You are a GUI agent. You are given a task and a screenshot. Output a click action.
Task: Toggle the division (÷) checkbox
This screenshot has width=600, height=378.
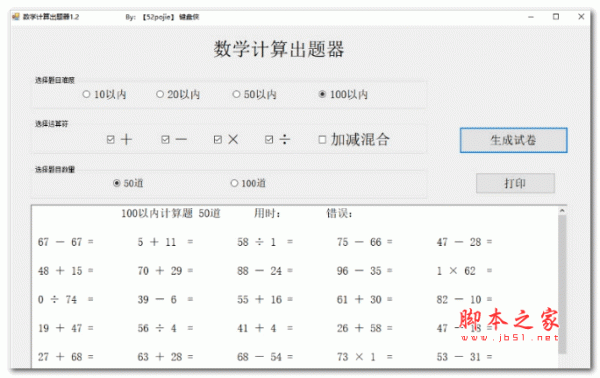click(x=278, y=140)
